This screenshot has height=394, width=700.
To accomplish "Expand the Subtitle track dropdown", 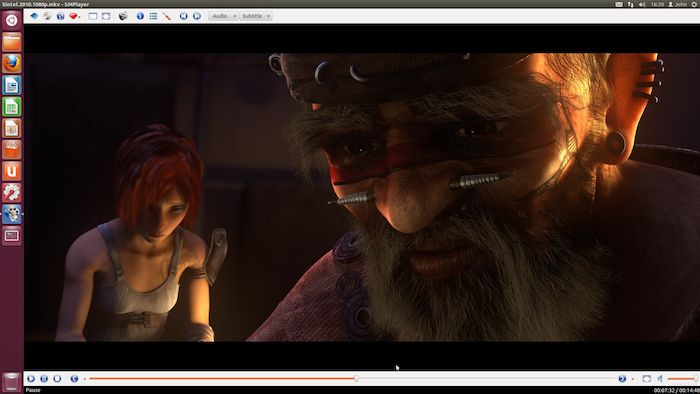I will (x=268, y=16).
